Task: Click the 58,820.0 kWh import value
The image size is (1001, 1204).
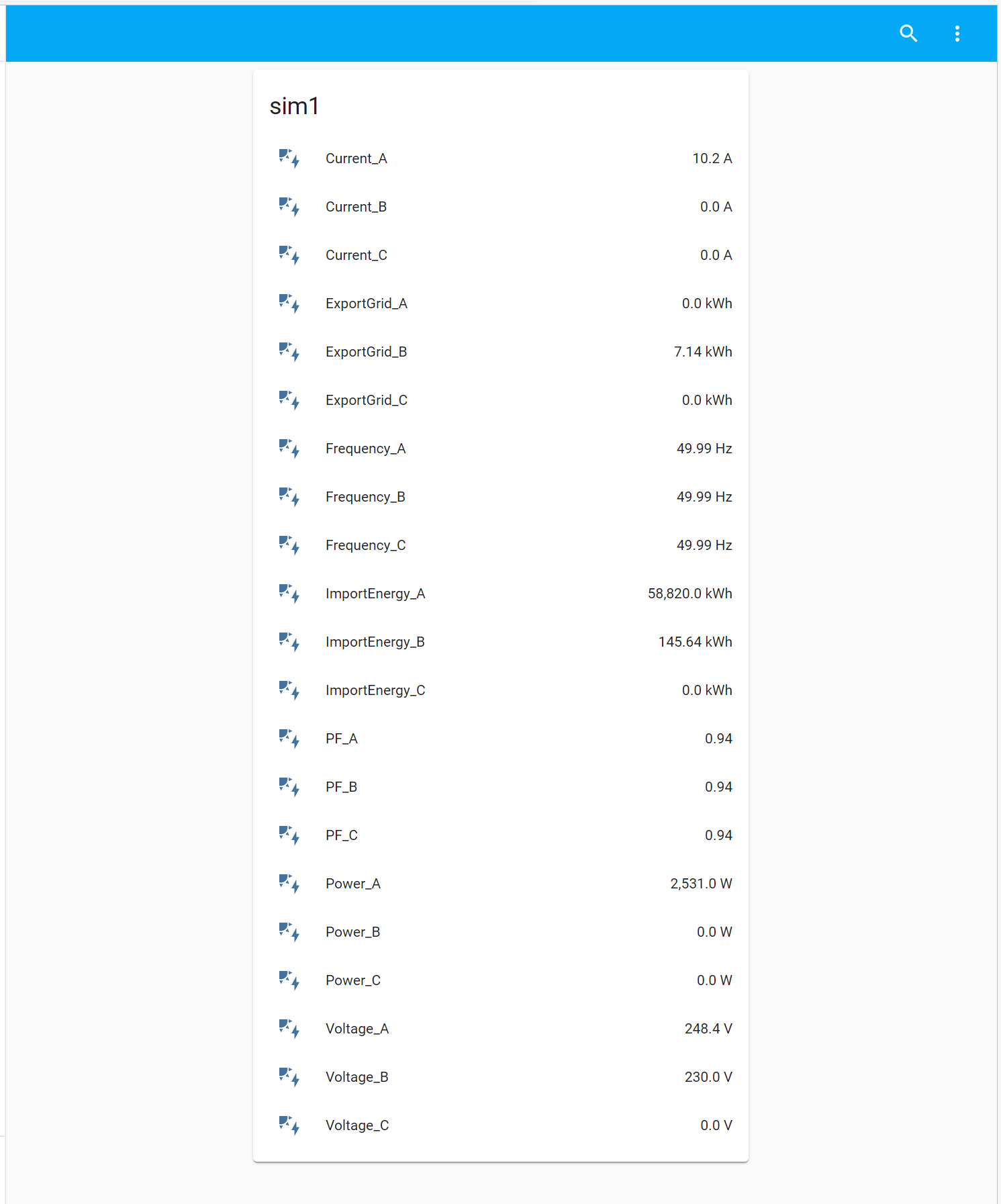Action: coord(689,594)
